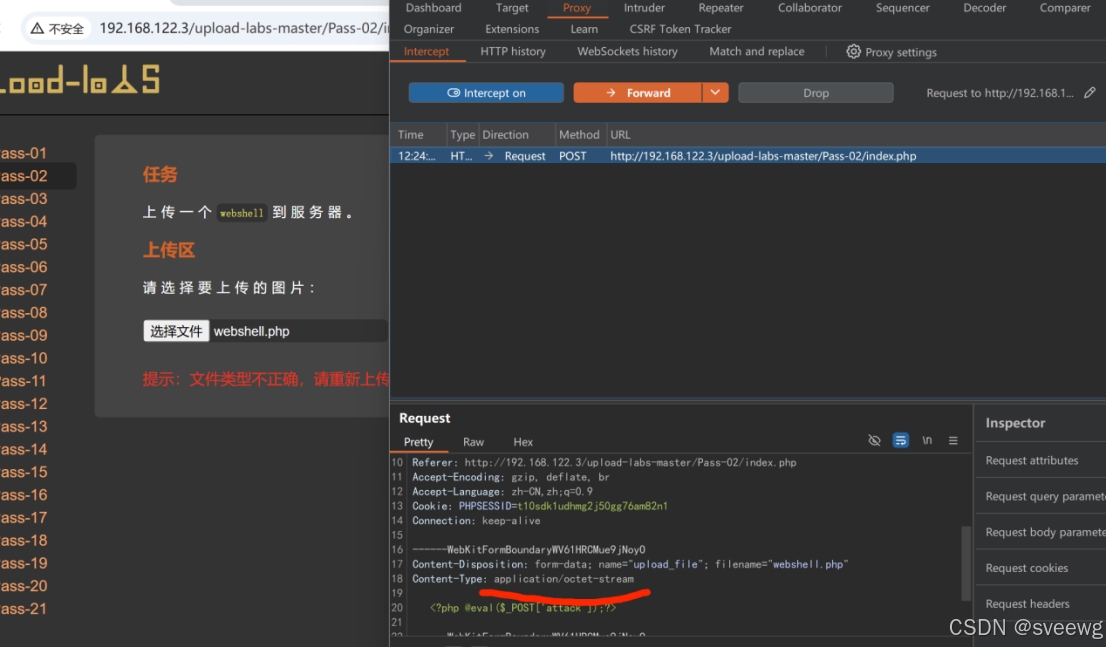The height and width of the screenshot is (648, 1107).
Task: Open the Learn tab
Action: coord(584,29)
